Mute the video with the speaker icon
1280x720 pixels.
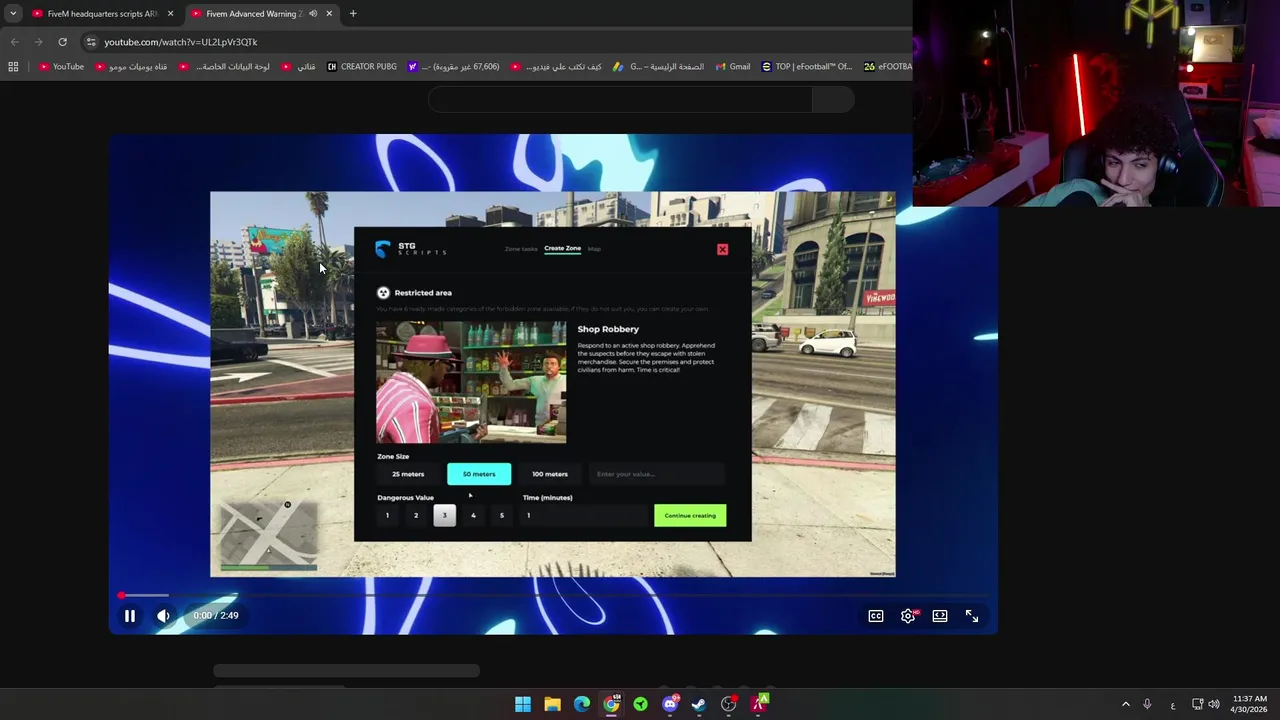(163, 616)
